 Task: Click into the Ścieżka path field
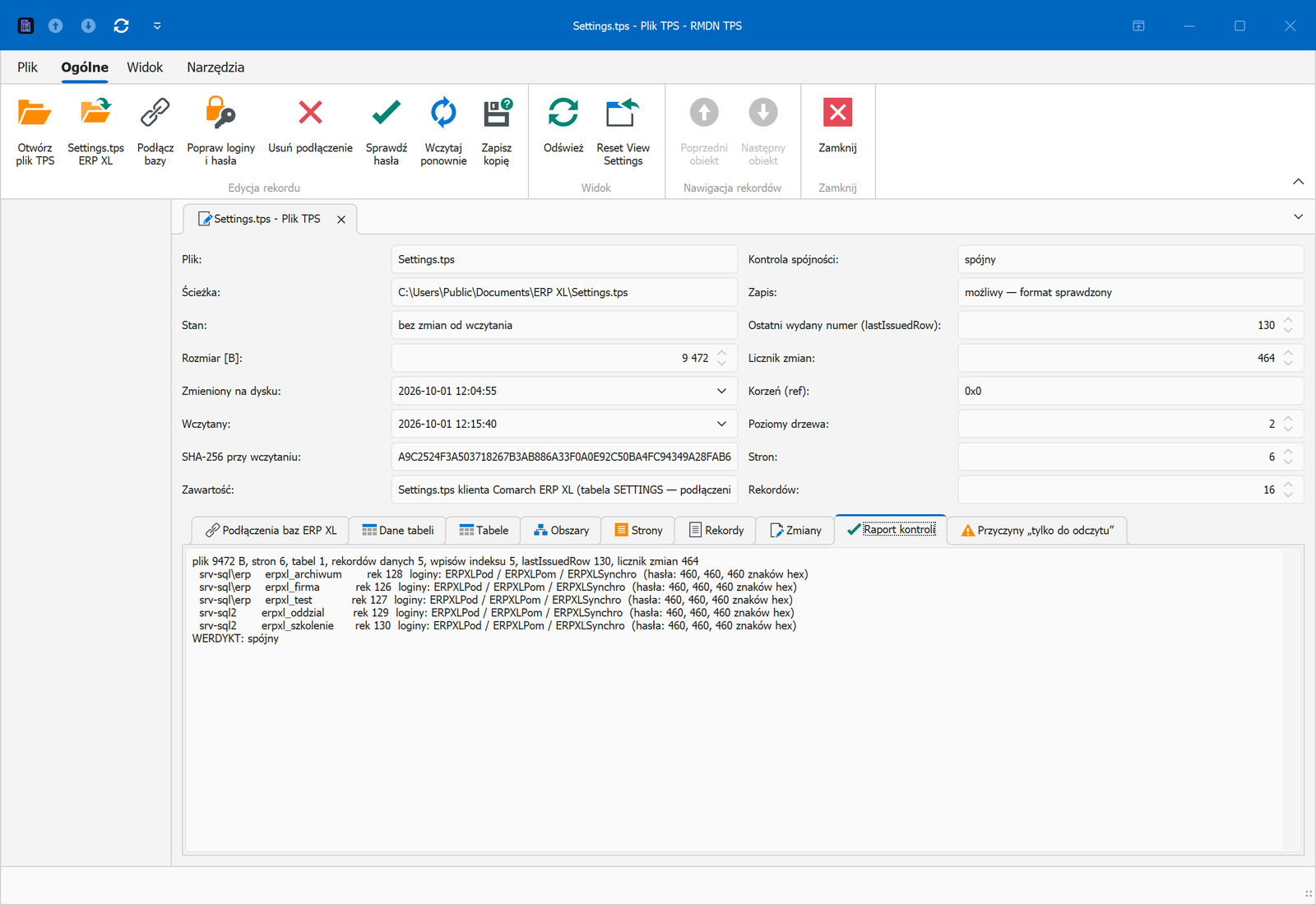pyautogui.click(x=564, y=292)
